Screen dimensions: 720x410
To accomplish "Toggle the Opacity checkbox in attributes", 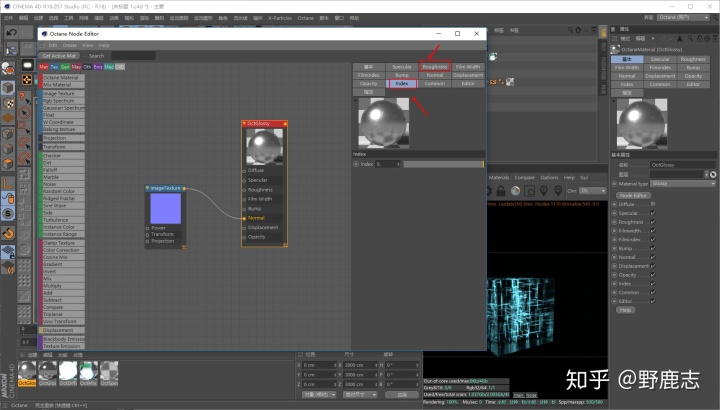I will (x=653, y=275).
